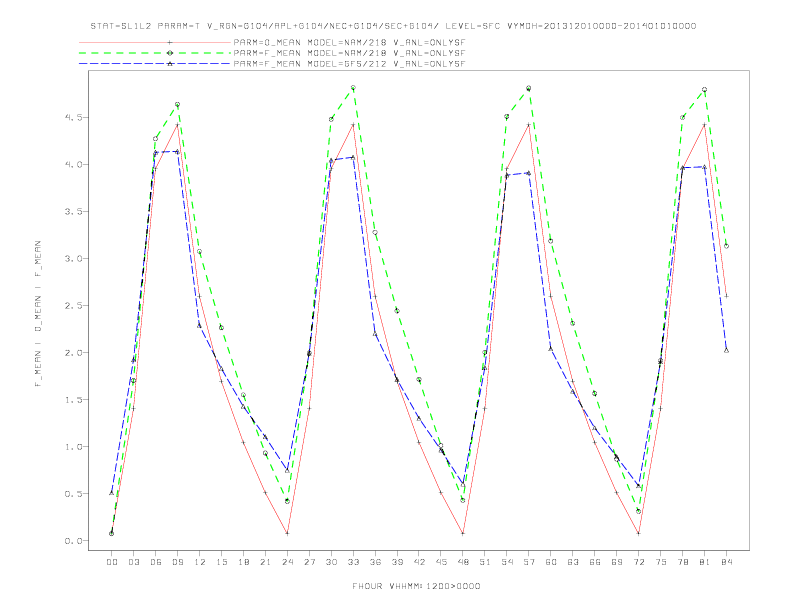Image resolution: width=792 pixels, height=612 pixels.
Task: Select legend text PARM=O_MEAN MODEL=NAM/218
Action: pyautogui.click(x=310, y=42)
